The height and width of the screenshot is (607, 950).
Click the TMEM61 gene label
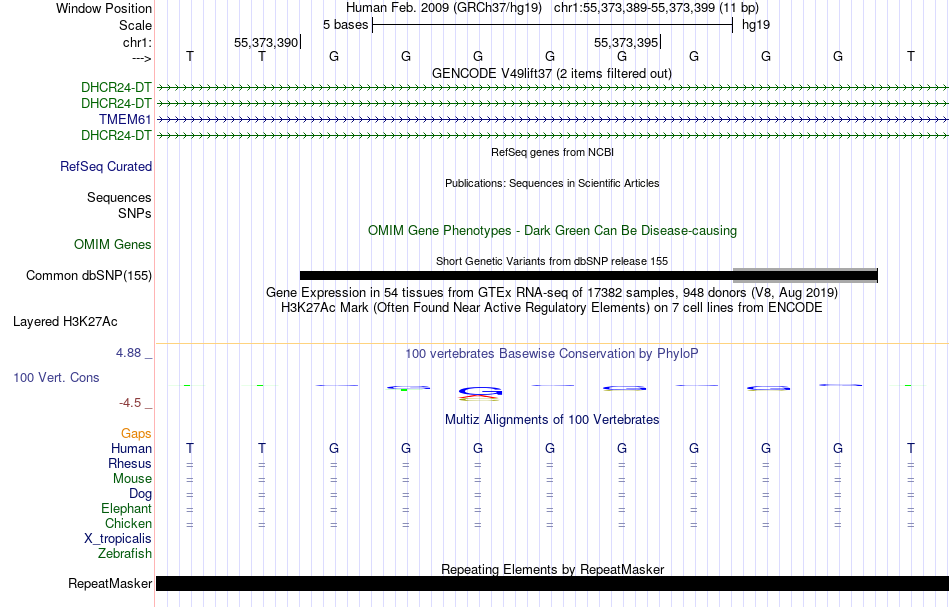(x=125, y=119)
